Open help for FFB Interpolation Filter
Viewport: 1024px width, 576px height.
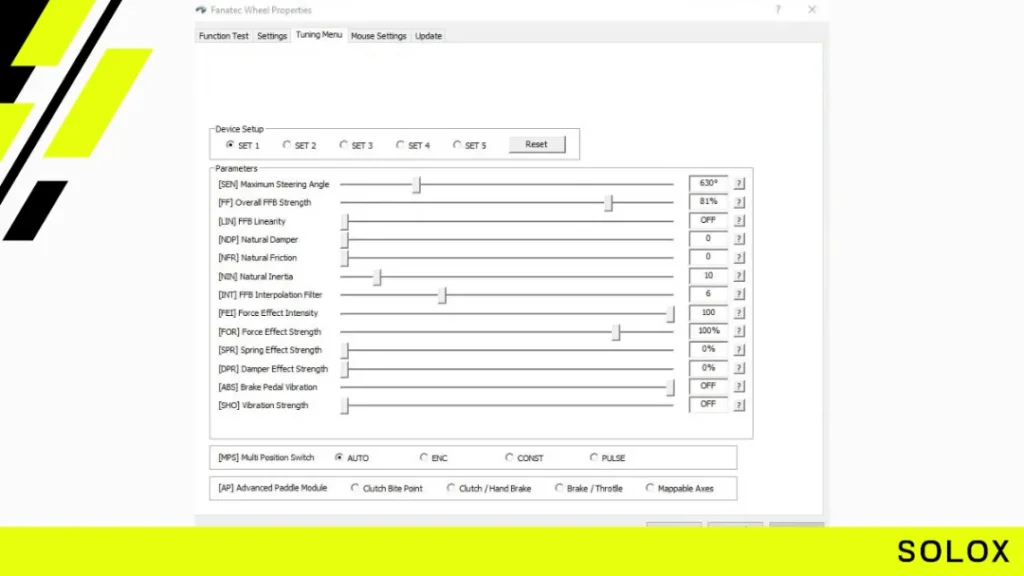tap(739, 295)
